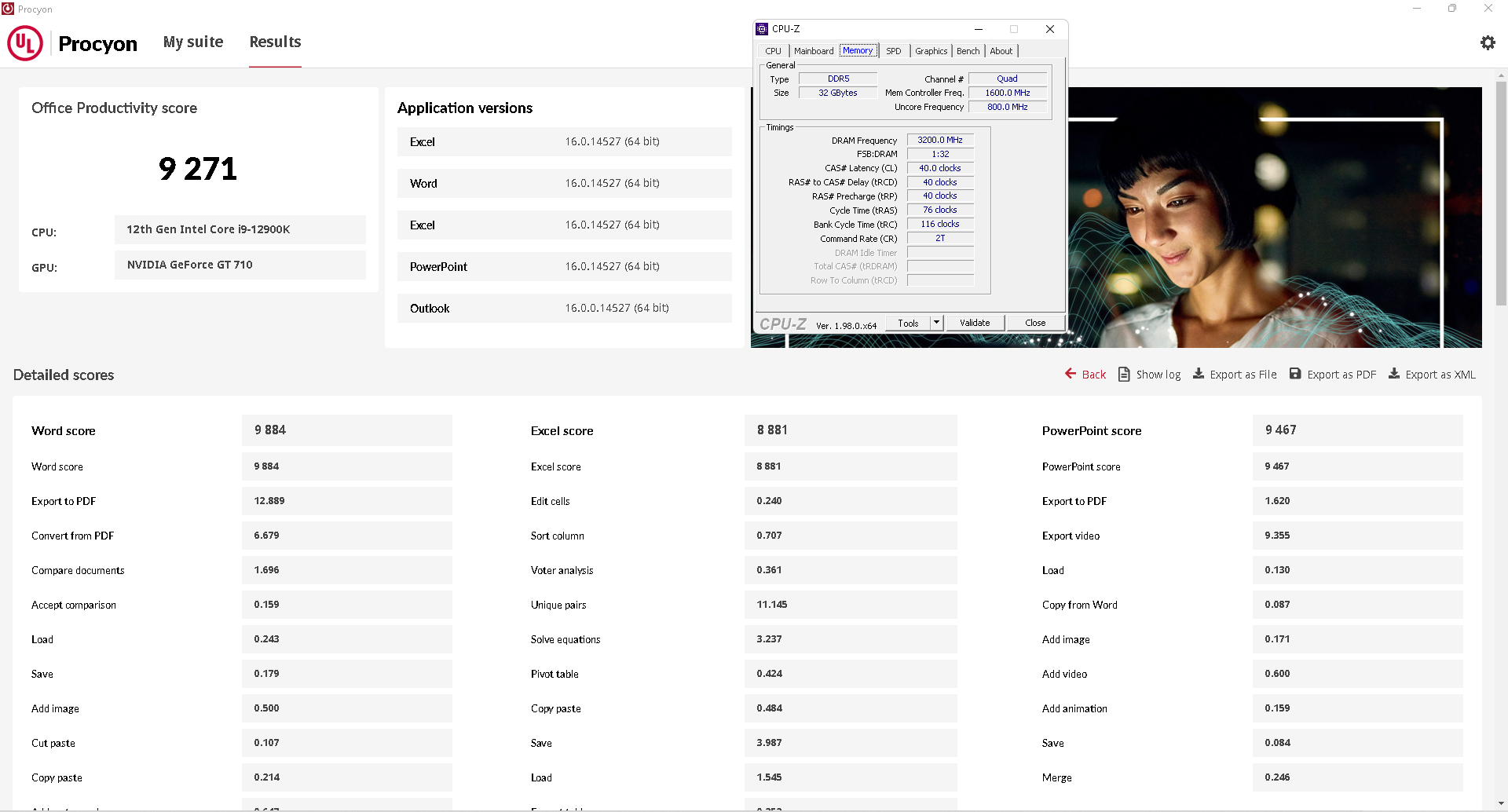1508x812 pixels.
Task: Click the Add animation row label
Action: (x=1074, y=708)
